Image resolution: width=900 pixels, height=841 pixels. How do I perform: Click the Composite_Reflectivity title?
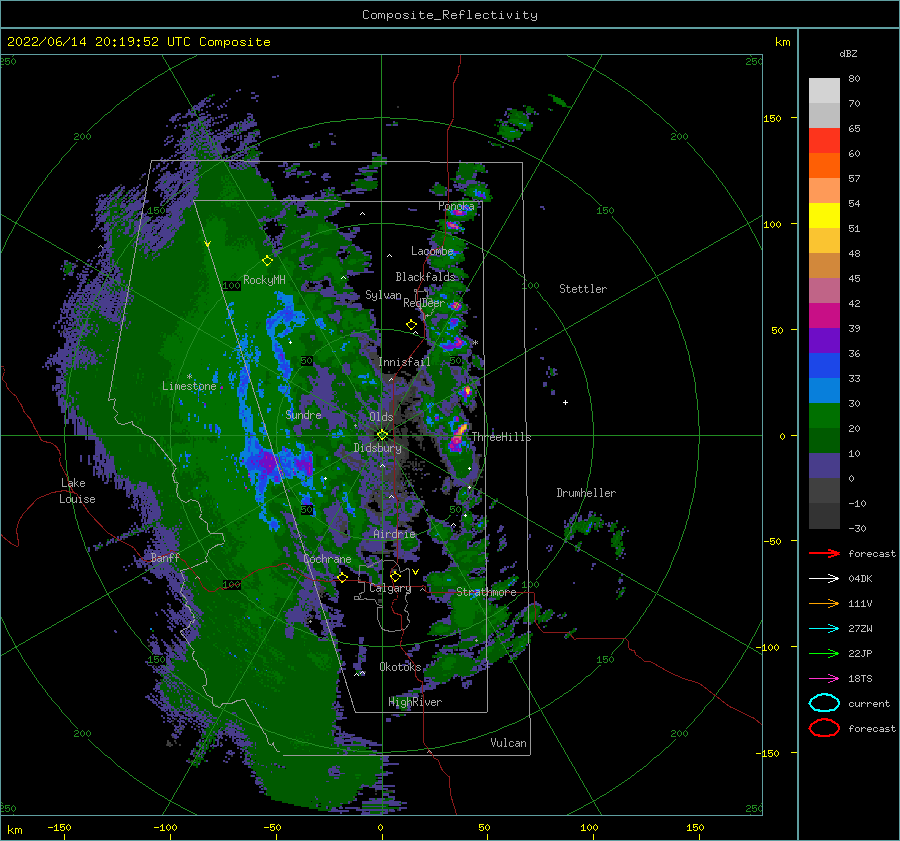(450, 15)
